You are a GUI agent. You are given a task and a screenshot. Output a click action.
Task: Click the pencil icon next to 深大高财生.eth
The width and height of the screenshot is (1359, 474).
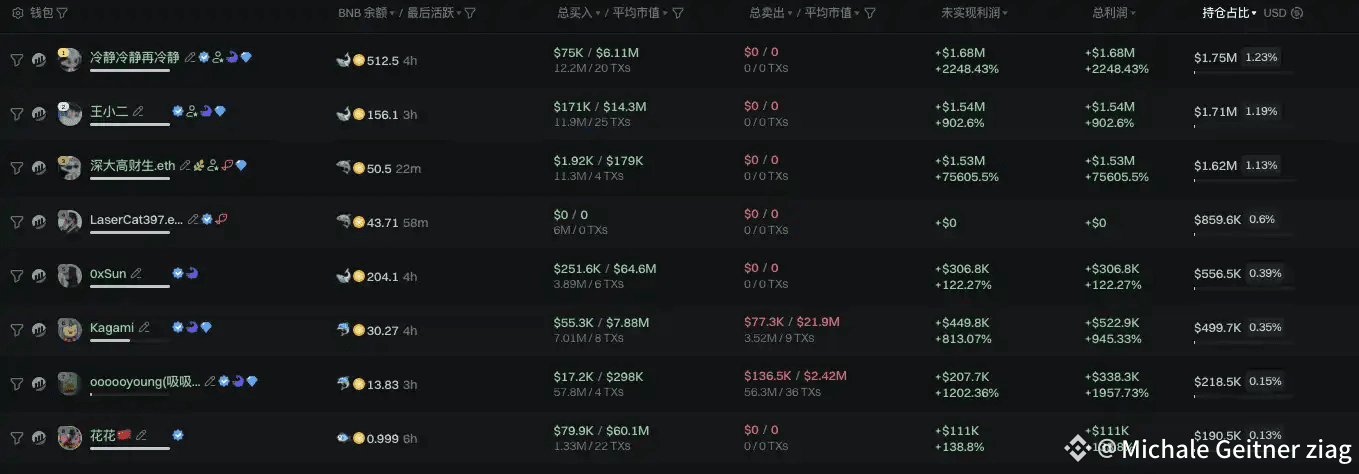(185, 165)
